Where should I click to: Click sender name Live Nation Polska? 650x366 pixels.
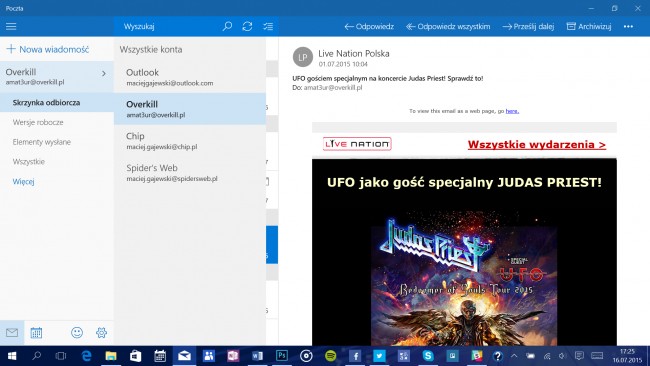pos(354,53)
